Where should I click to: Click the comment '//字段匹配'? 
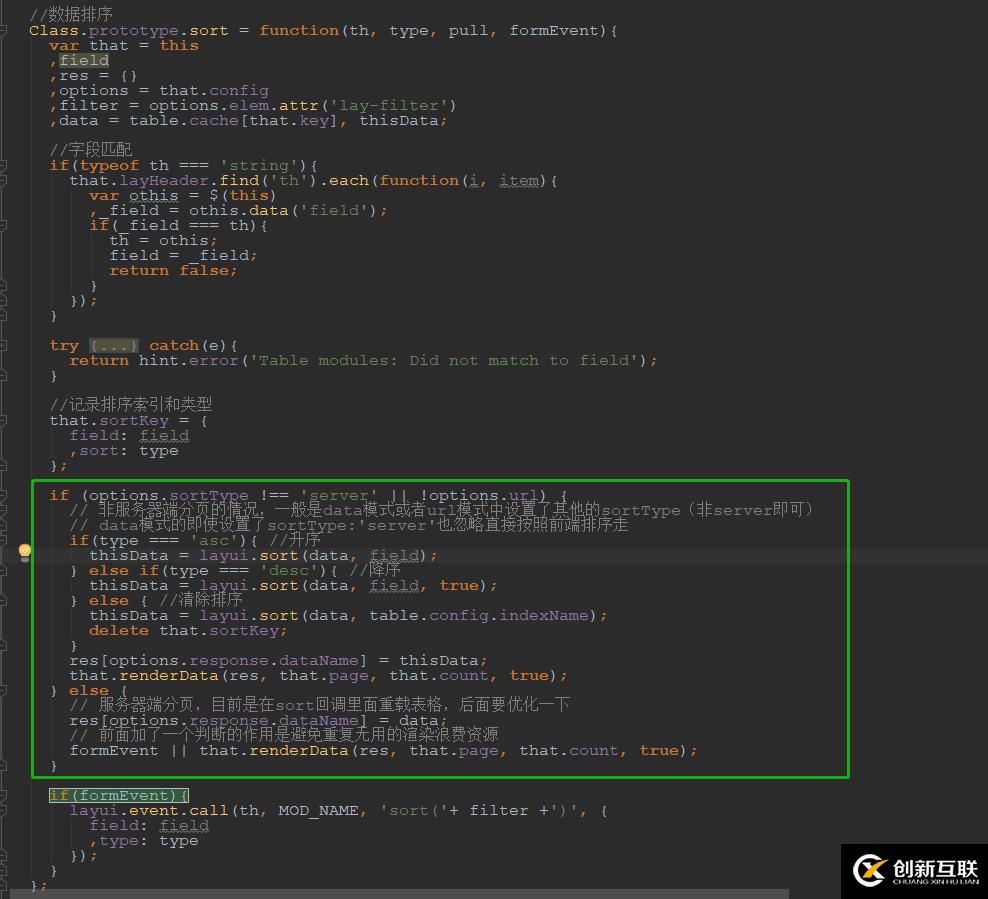pos(91,149)
